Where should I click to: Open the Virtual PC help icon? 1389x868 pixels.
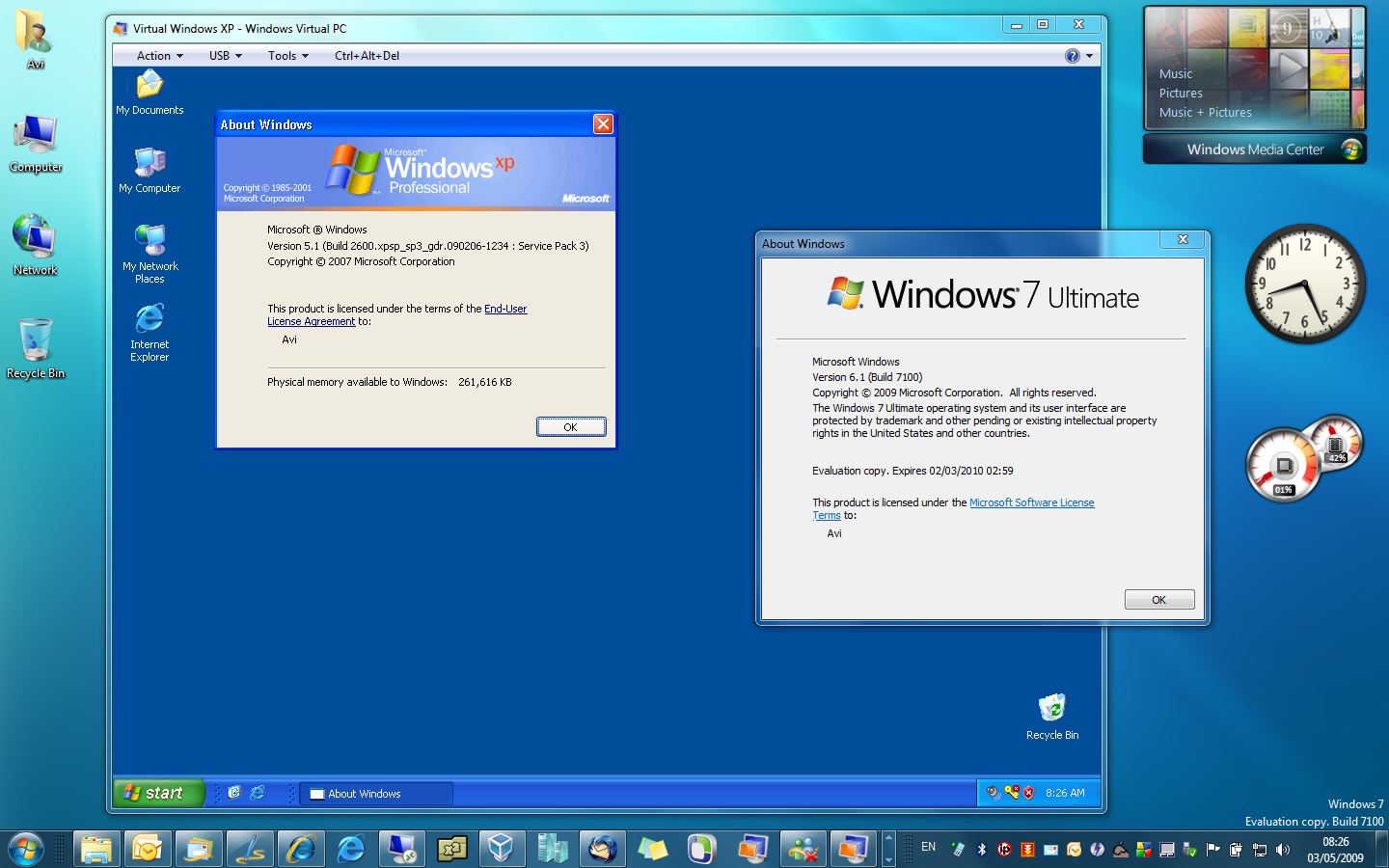point(1073,56)
